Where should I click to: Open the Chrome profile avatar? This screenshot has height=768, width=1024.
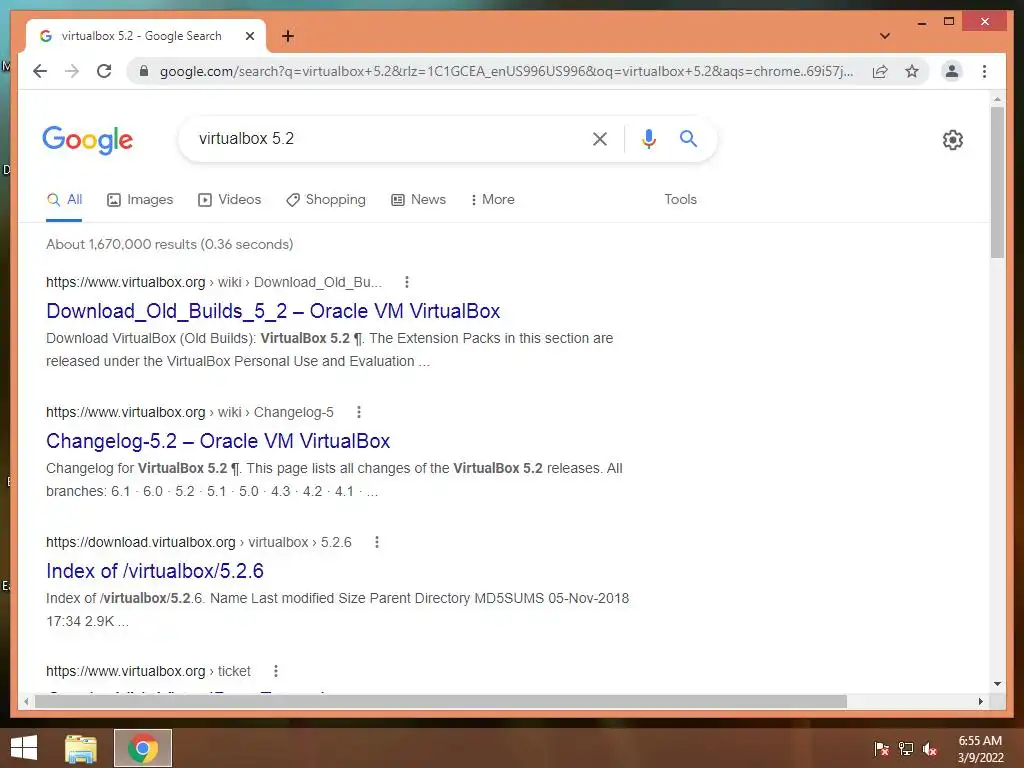(952, 71)
